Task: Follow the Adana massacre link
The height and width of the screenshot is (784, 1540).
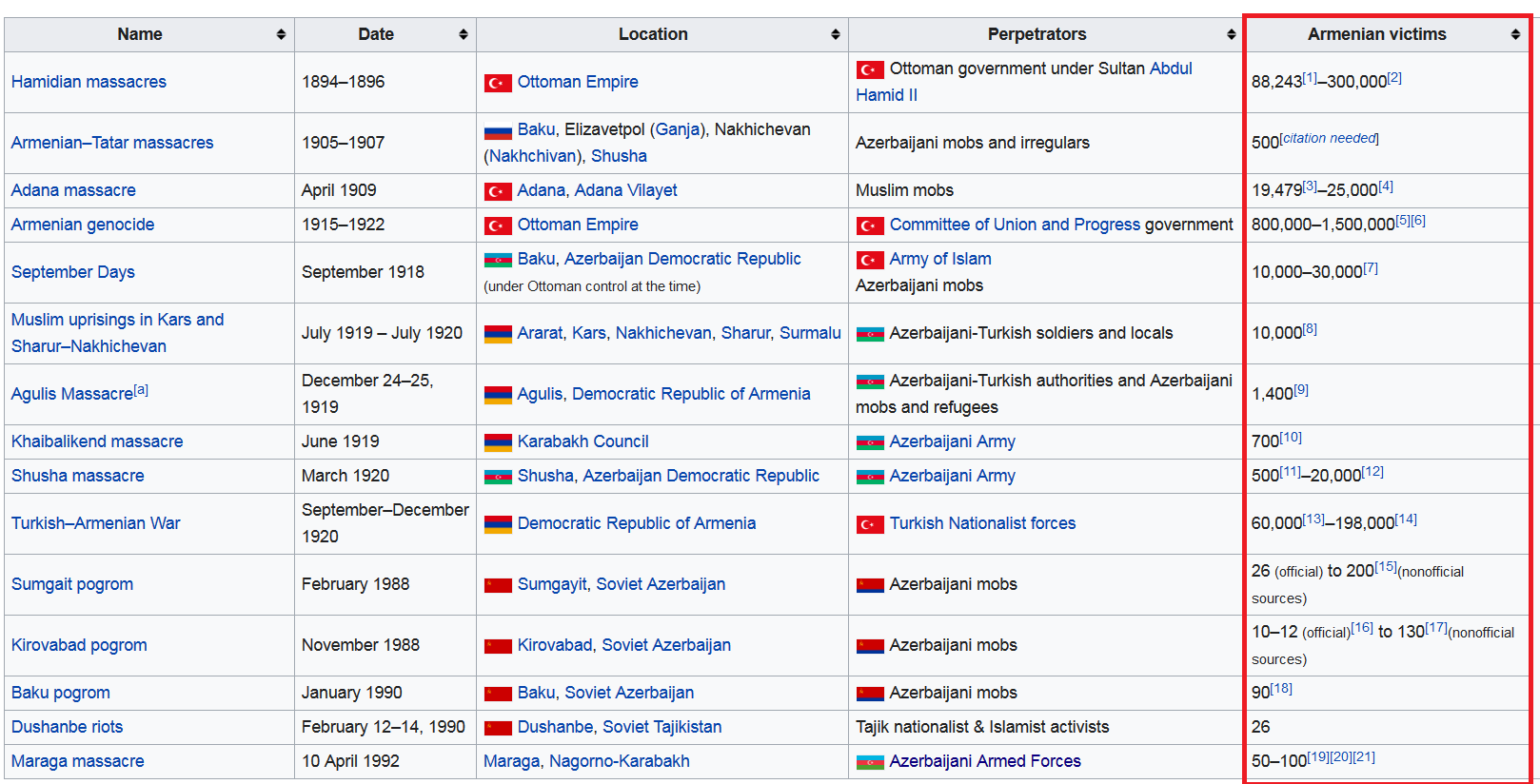Action: 73,190
